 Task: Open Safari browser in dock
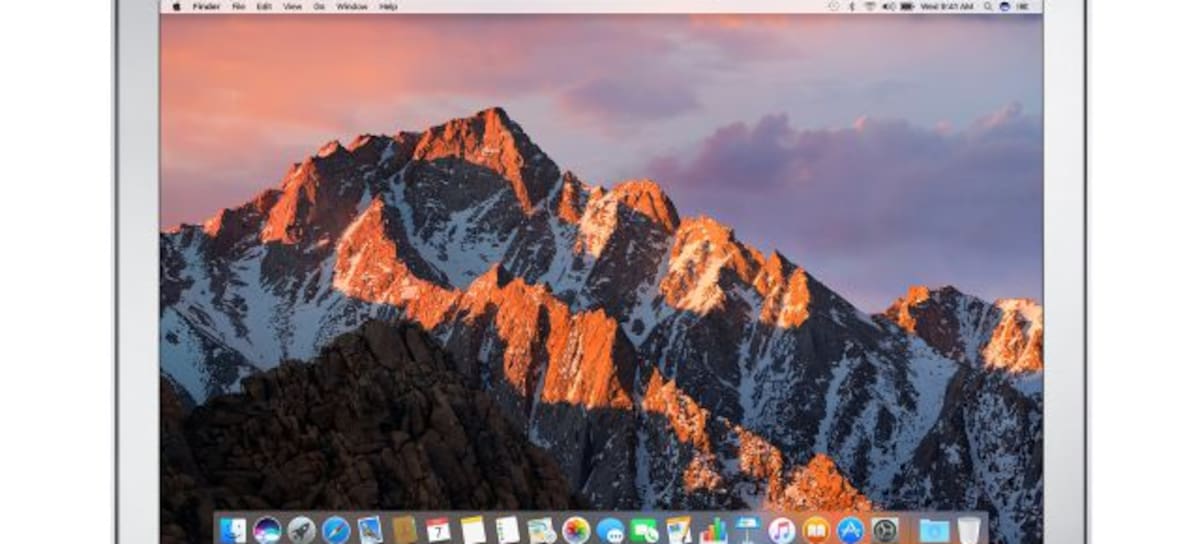pyautogui.click(x=335, y=530)
